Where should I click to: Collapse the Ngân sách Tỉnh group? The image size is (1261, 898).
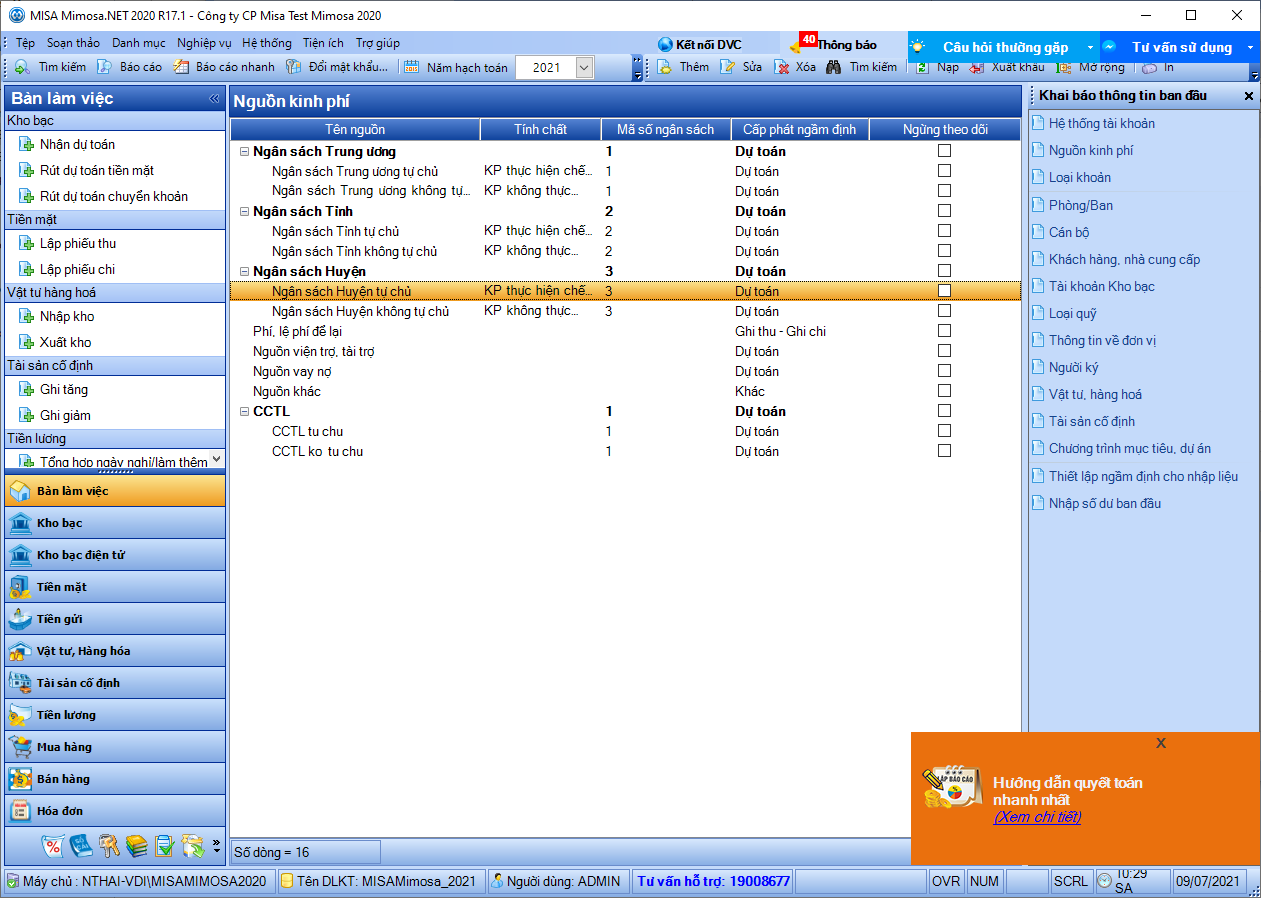pyautogui.click(x=245, y=212)
